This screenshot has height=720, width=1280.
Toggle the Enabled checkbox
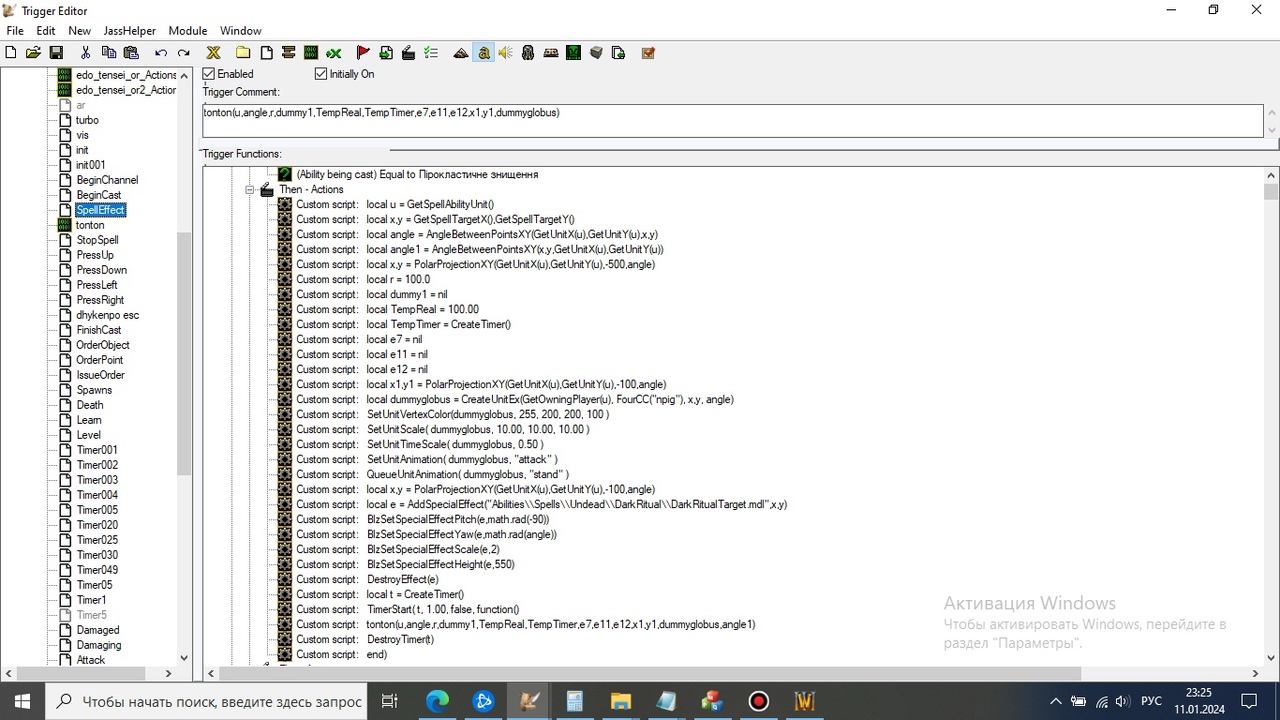(209, 74)
